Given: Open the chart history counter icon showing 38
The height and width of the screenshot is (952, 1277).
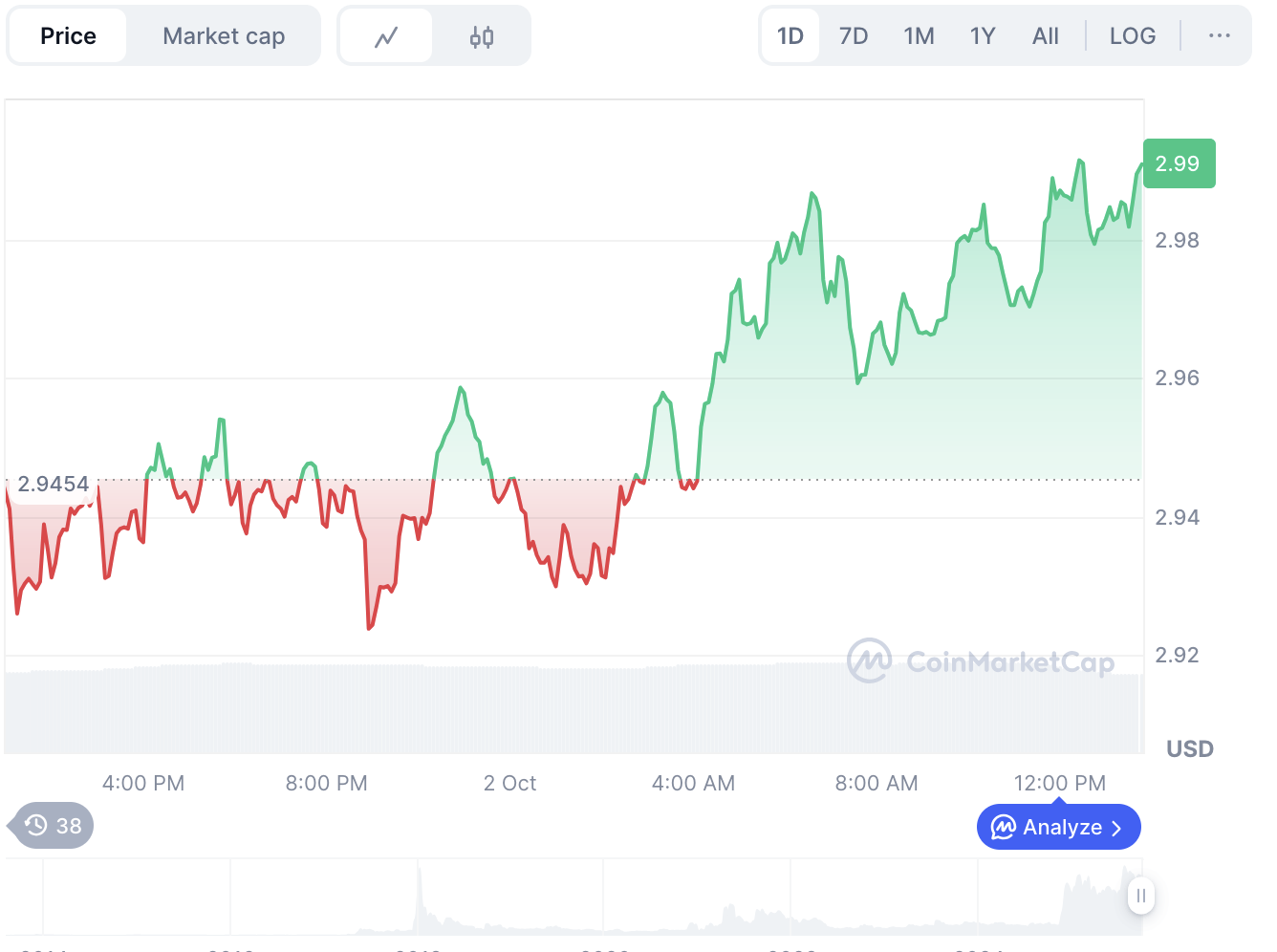Looking at the screenshot, I should pyautogui.click(x=50, y=825).
